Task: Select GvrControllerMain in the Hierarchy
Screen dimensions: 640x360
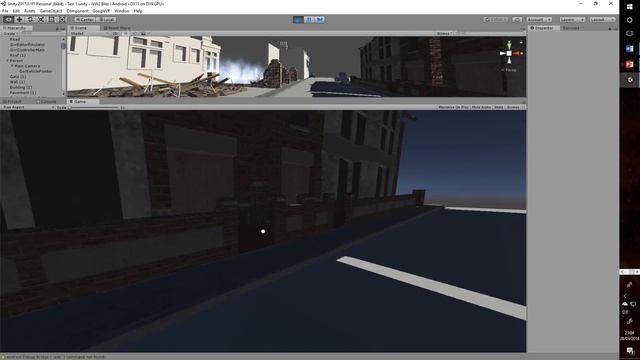Action: click(x=27, y=50)
